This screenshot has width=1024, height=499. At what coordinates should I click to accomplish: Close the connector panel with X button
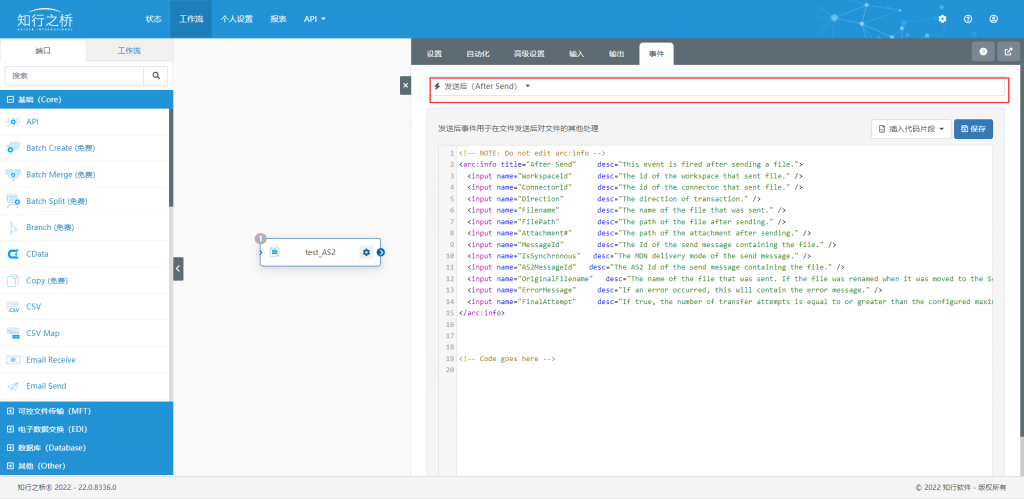(405, 86)
